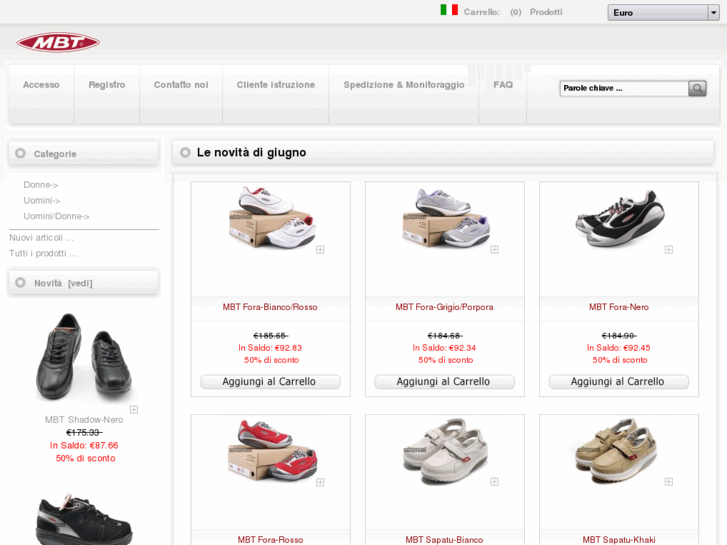This screenshot has height=545, width=727.
Task: Open the Nuovi articoli link
Action: [x=41, y=237]
